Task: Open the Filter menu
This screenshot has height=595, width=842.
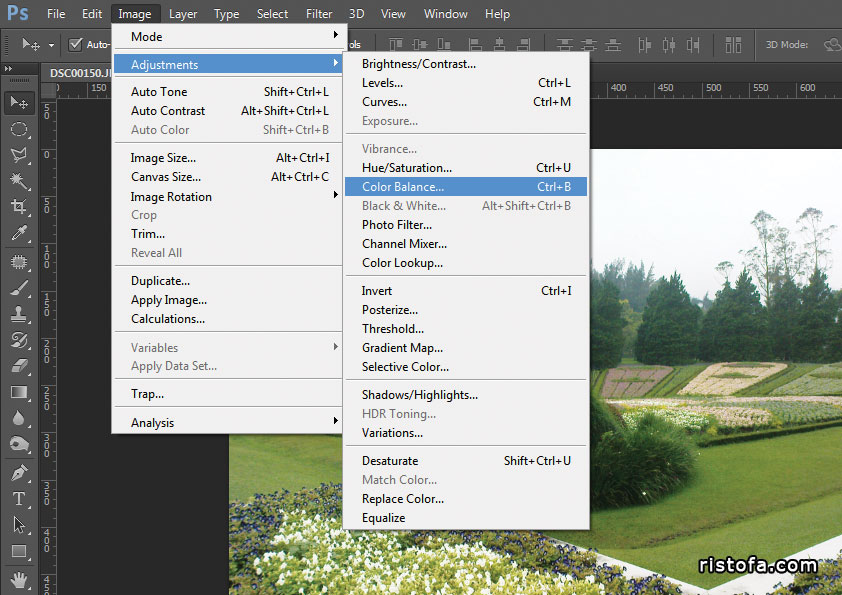Action: pos(319,14)
